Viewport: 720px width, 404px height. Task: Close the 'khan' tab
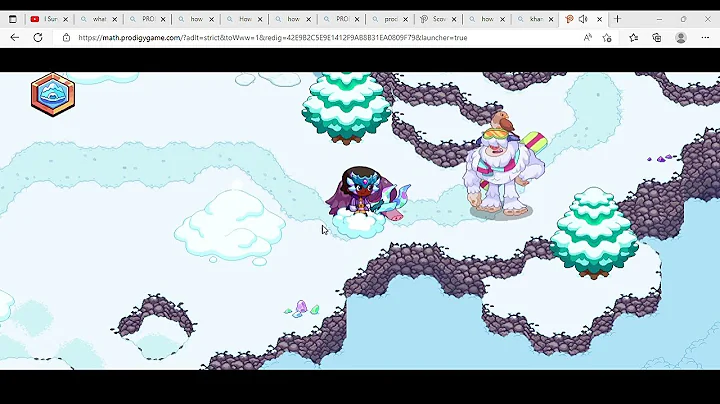tap(551, 19)
